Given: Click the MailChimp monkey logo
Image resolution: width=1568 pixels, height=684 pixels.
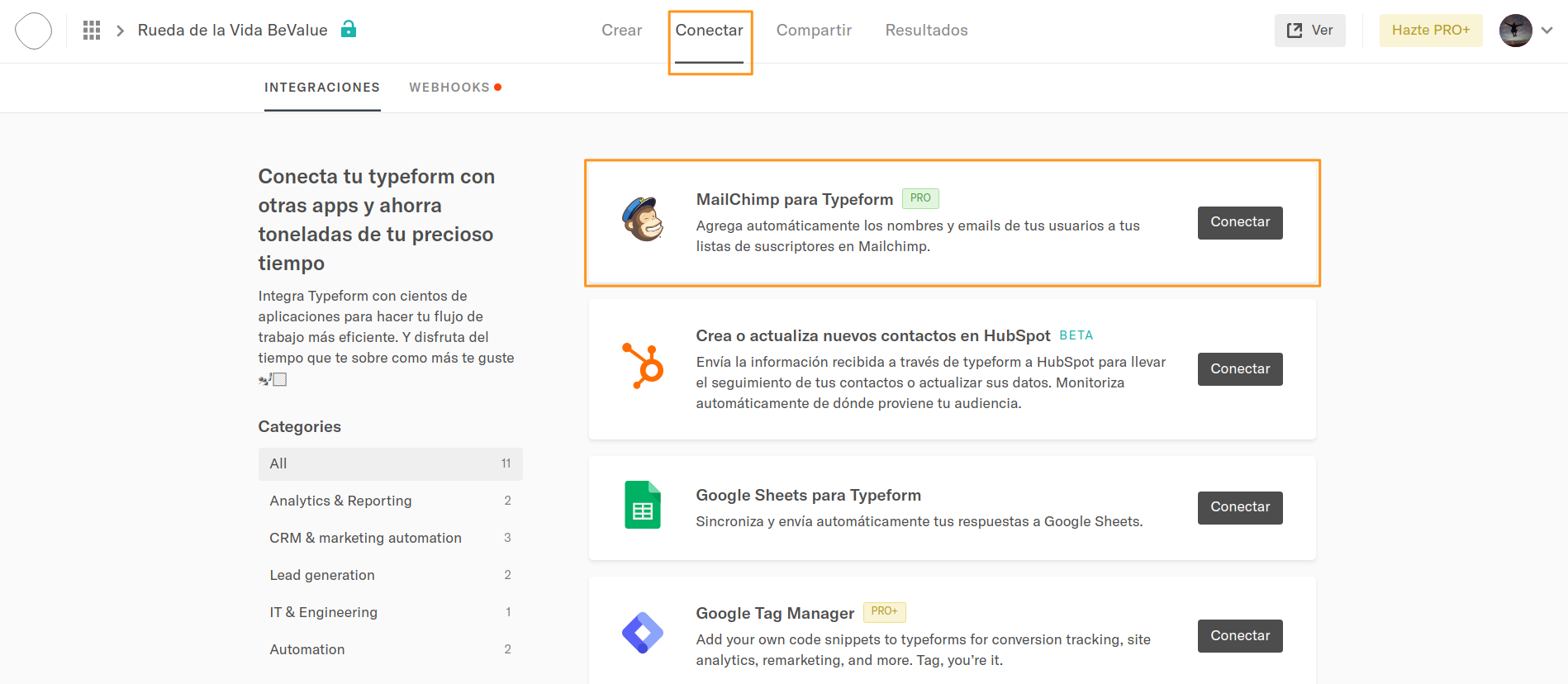Looking at the screenshot, I should tap(643, 219).
